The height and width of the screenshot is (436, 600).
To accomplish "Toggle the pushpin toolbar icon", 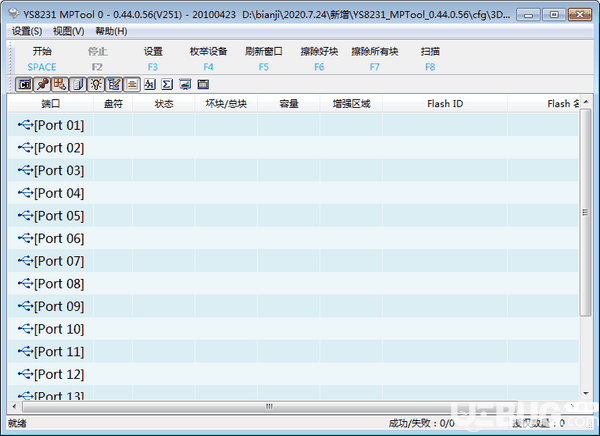I will pyautogui.click(x=42, y=84).
